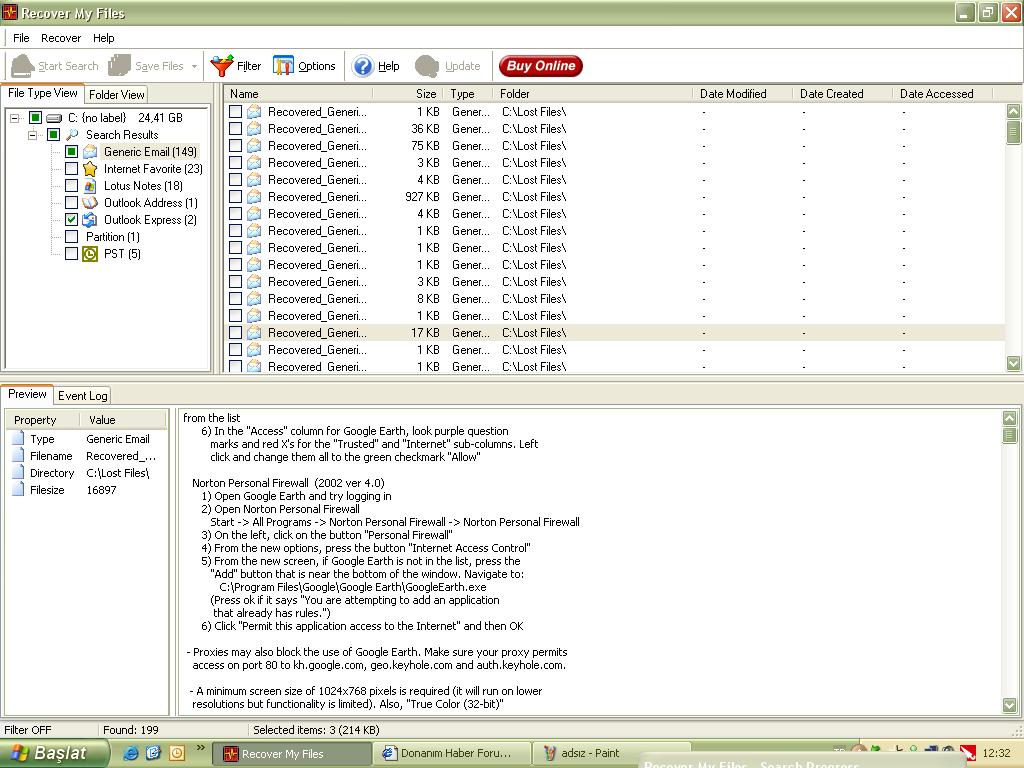Image resolution: width=1024 pixels, height=768 pixels.
Task: Select the C: drive icon in the tree
Action: click(54, 118)
